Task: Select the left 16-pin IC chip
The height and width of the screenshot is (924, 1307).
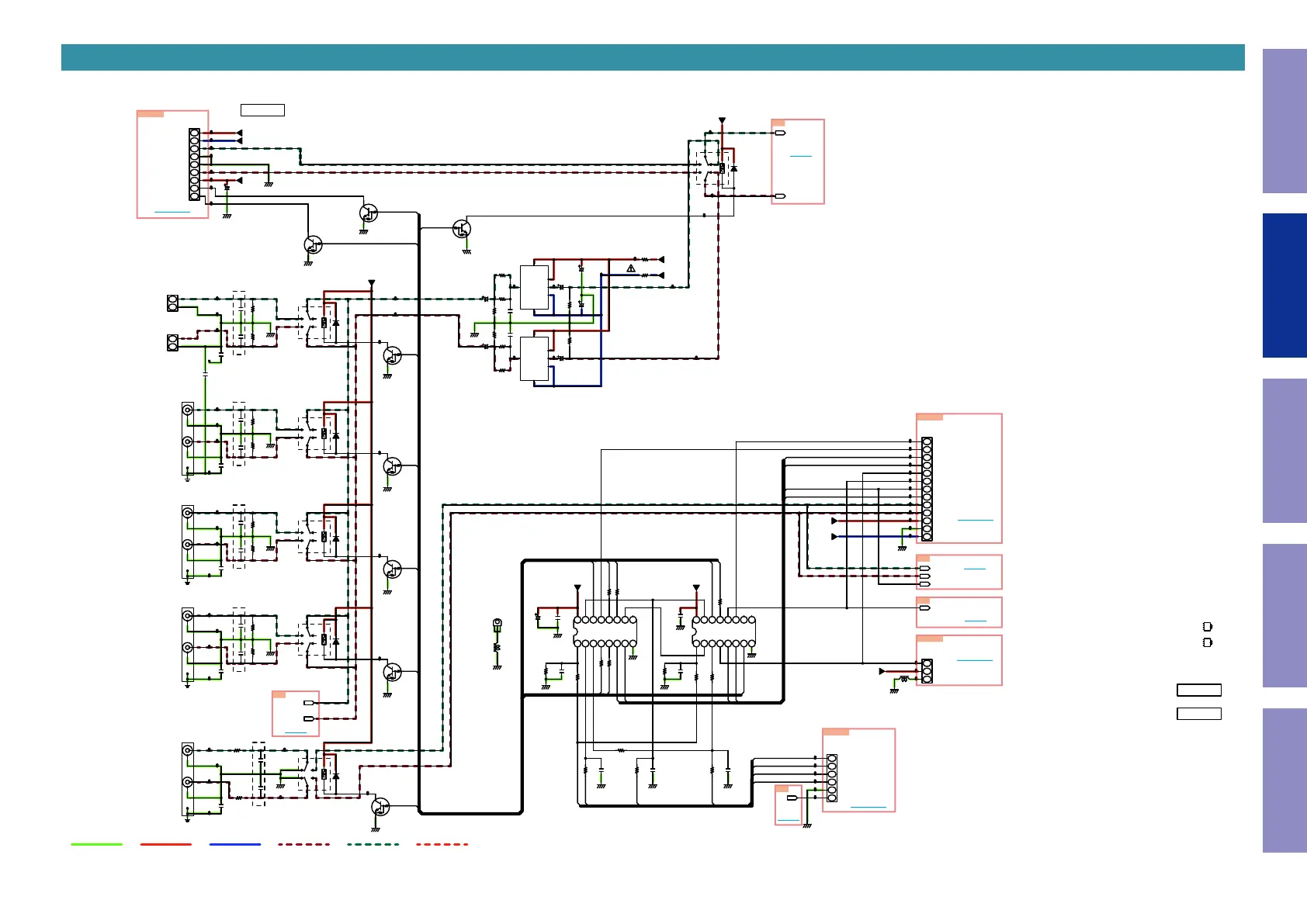Action: pyautogui.click(x=605, y=632)
